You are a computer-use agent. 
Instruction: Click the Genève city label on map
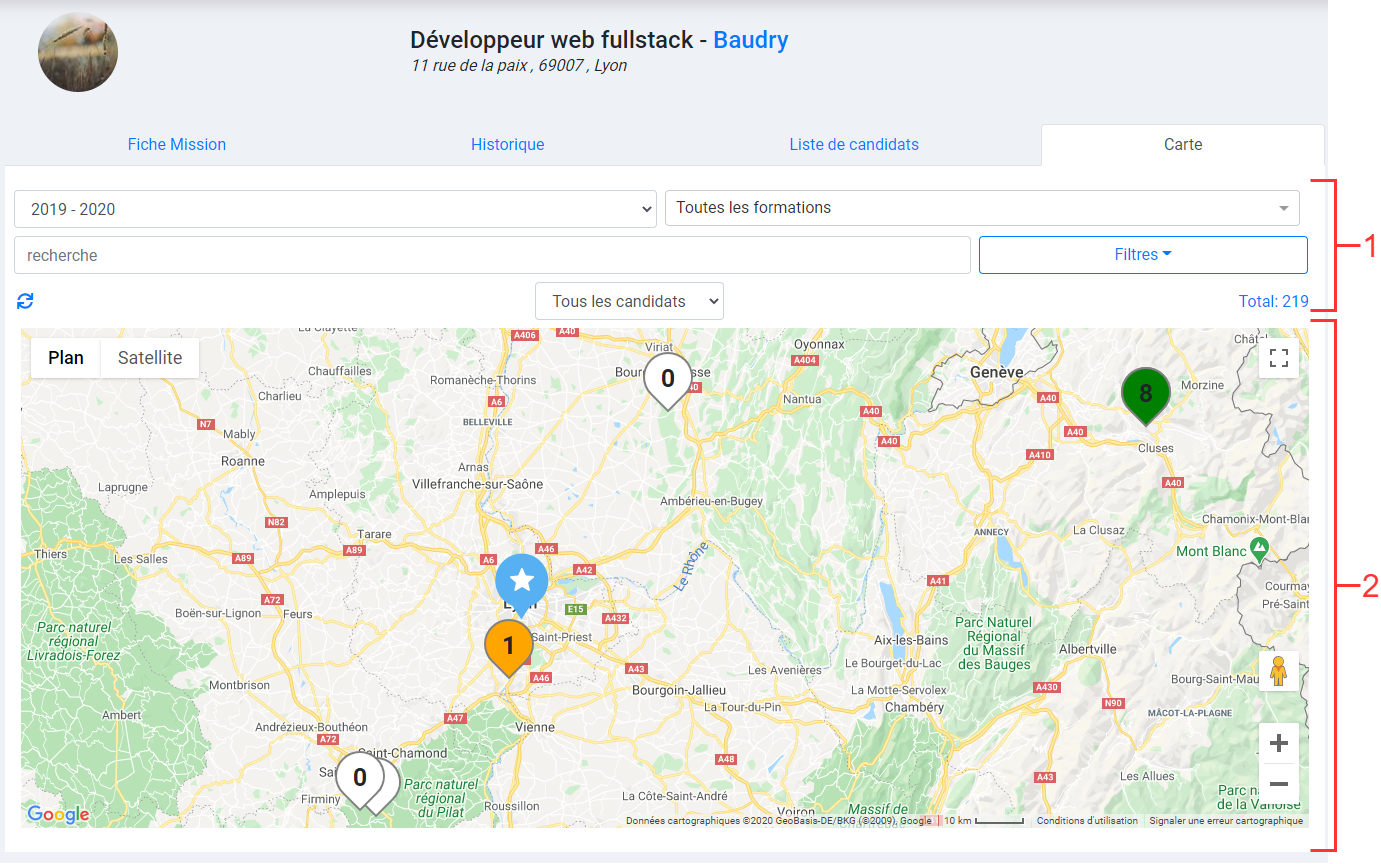996,372
